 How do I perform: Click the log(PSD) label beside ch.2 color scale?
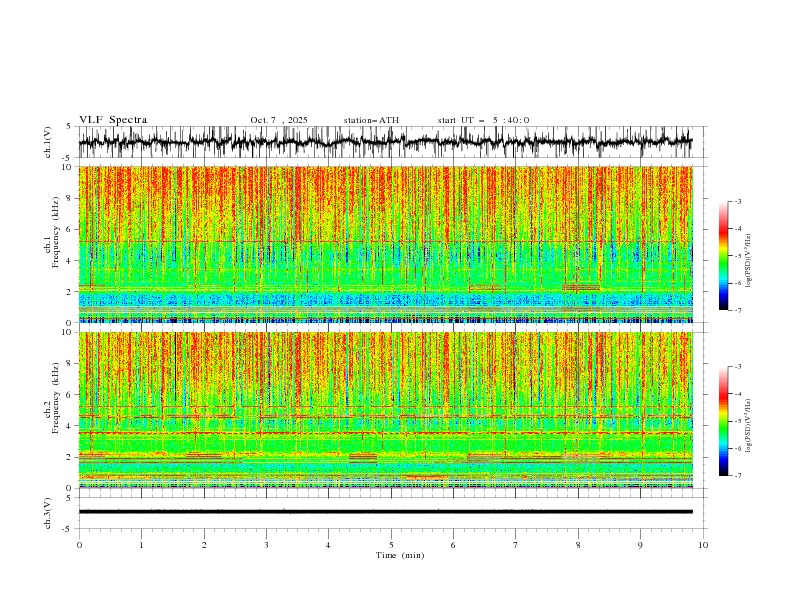click(x=749, y=425)
